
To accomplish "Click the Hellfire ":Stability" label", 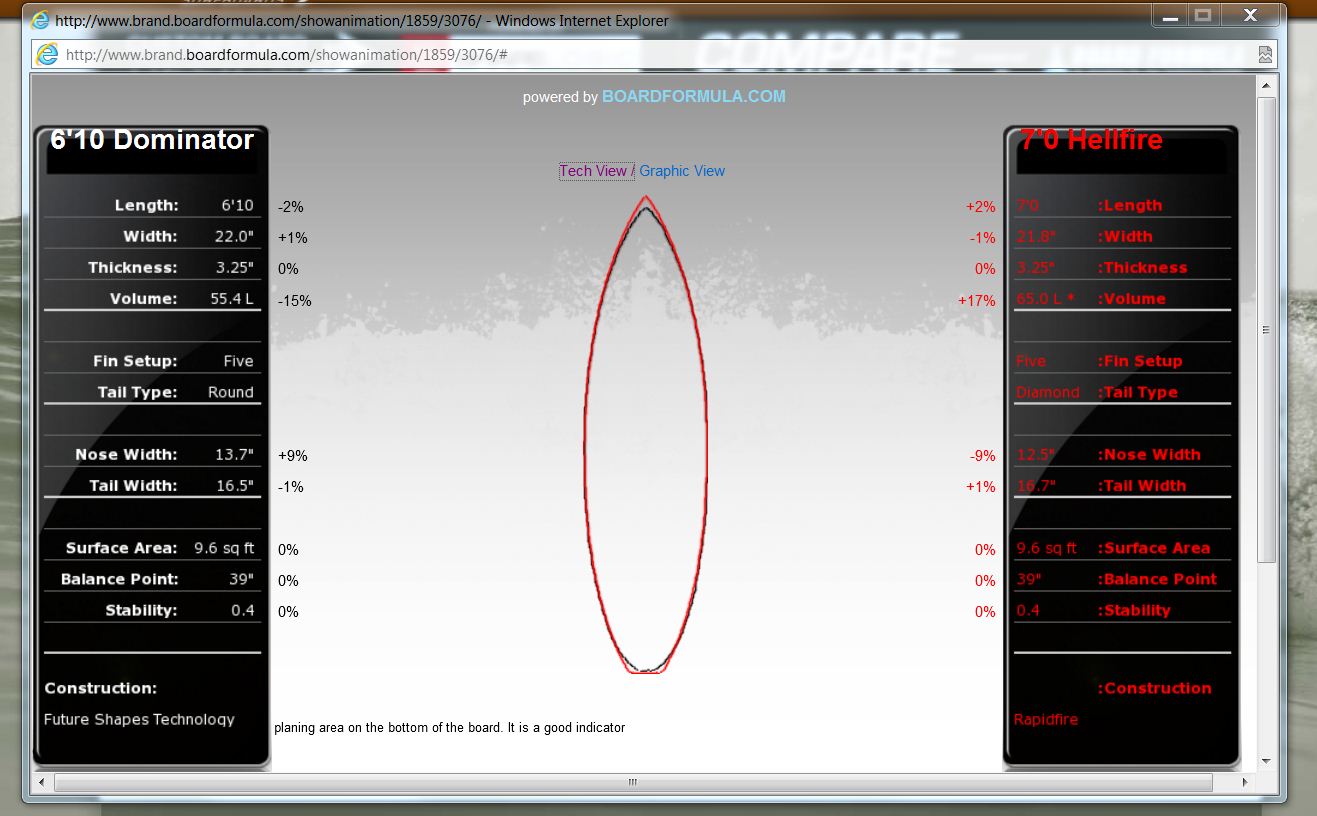I will [x=1134, y=610].
